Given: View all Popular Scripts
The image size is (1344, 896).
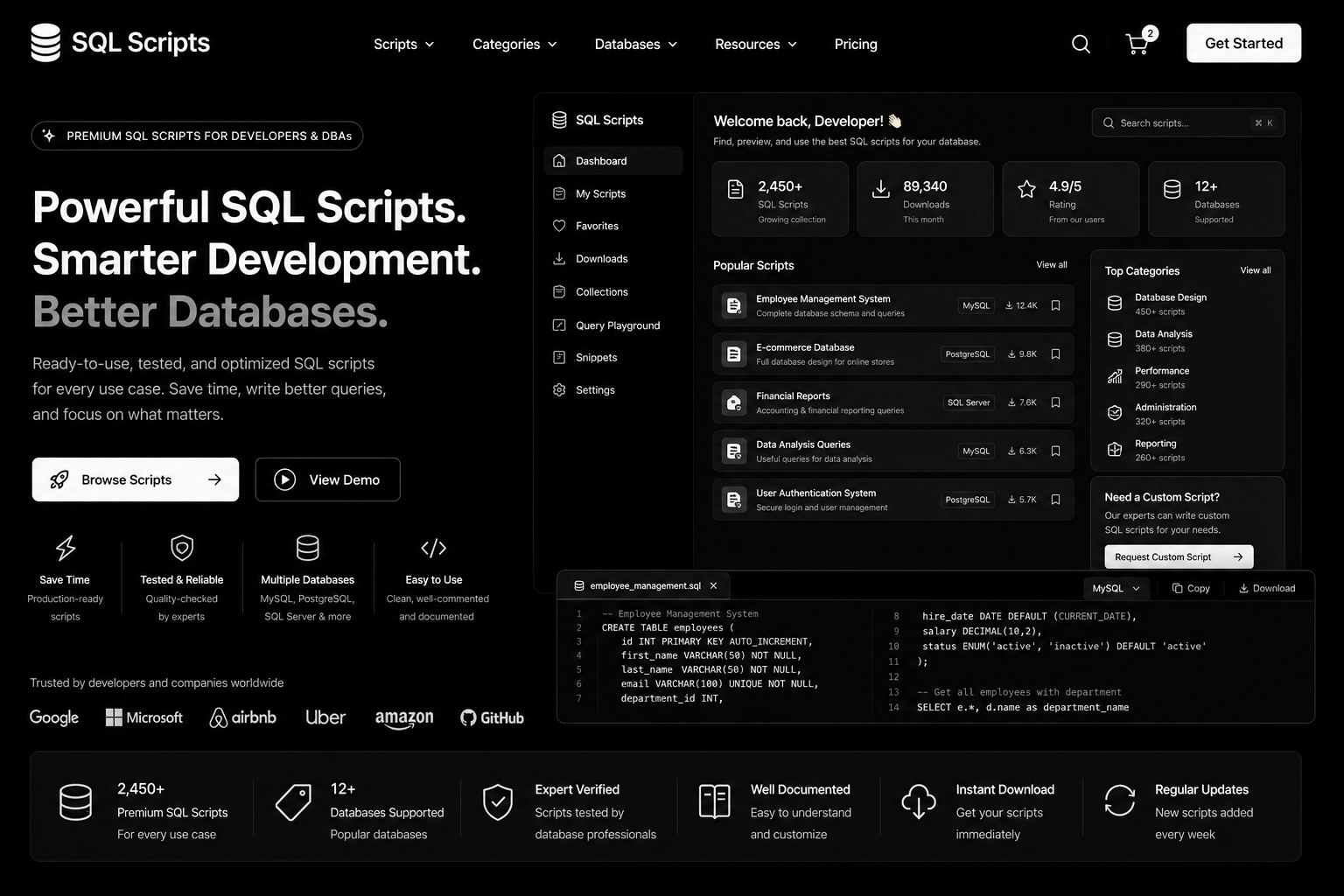Looking at the screenshot, I should click(1052, 265).
